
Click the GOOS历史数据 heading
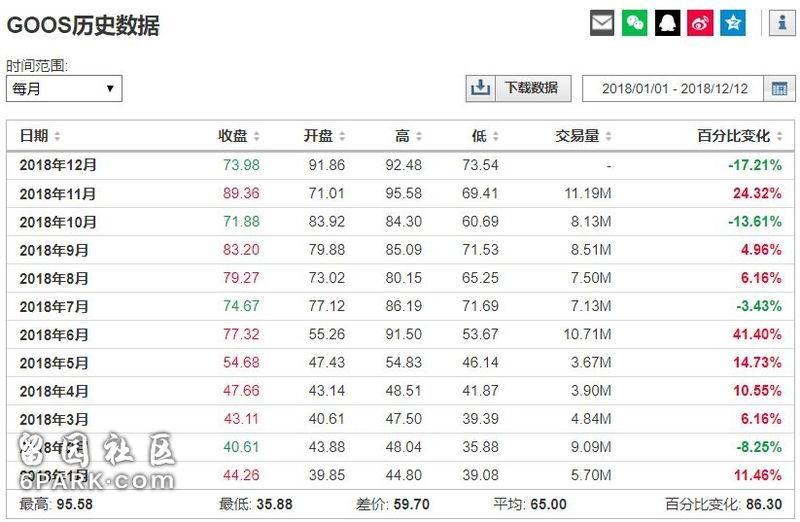click(x=83, y=26)
